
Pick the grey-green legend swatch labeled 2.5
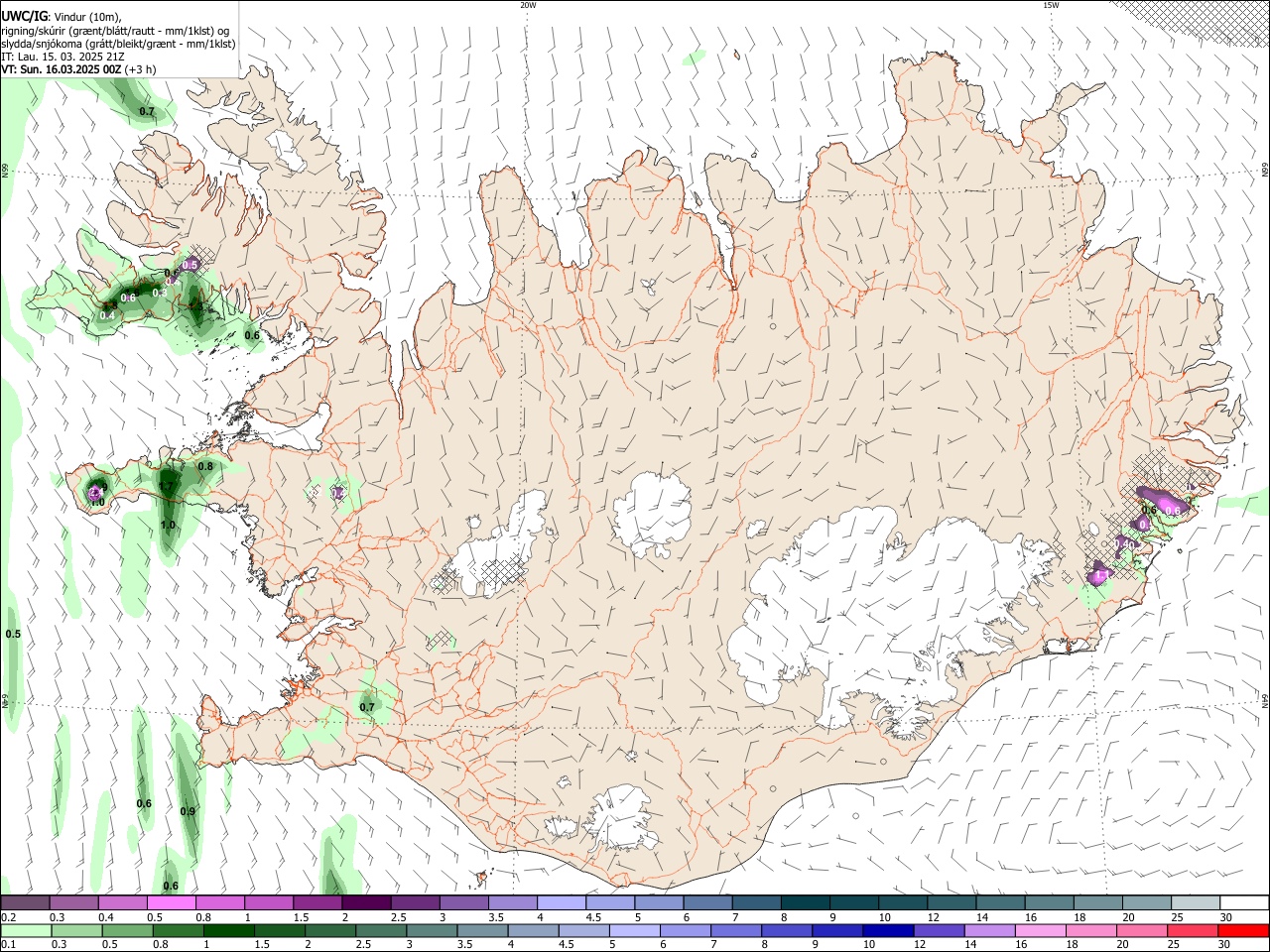380,931
